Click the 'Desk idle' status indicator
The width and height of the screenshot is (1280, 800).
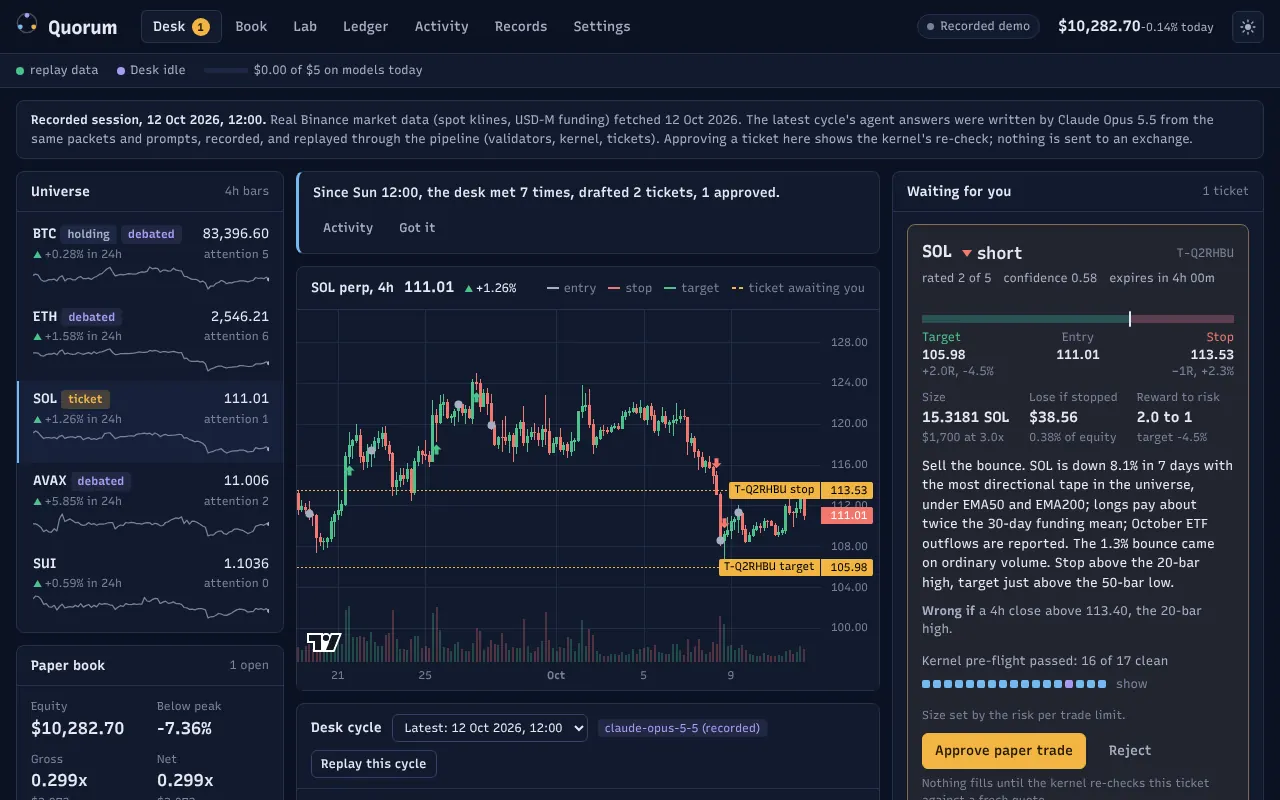click(151, 70)
